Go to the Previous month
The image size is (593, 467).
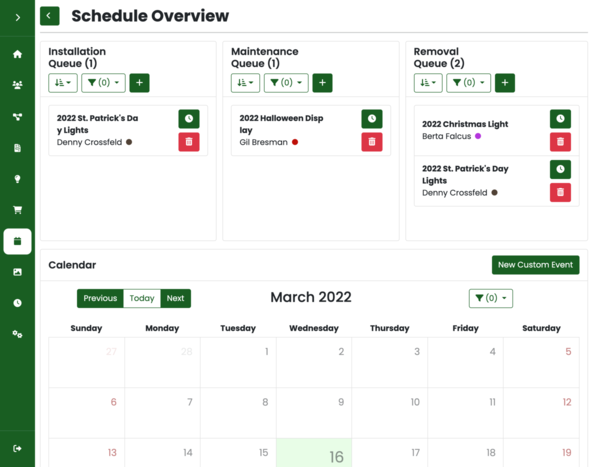(x=100, y=298)
